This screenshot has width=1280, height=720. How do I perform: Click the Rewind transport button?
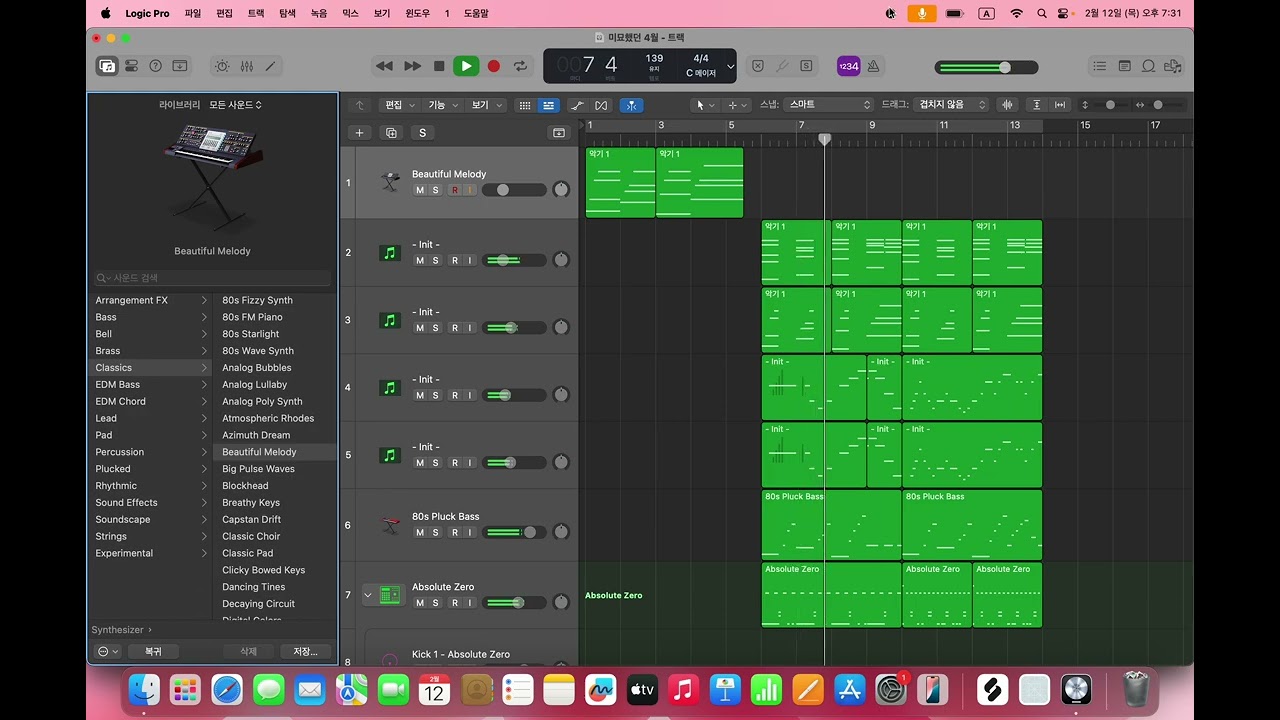click(x=384, y=66)
